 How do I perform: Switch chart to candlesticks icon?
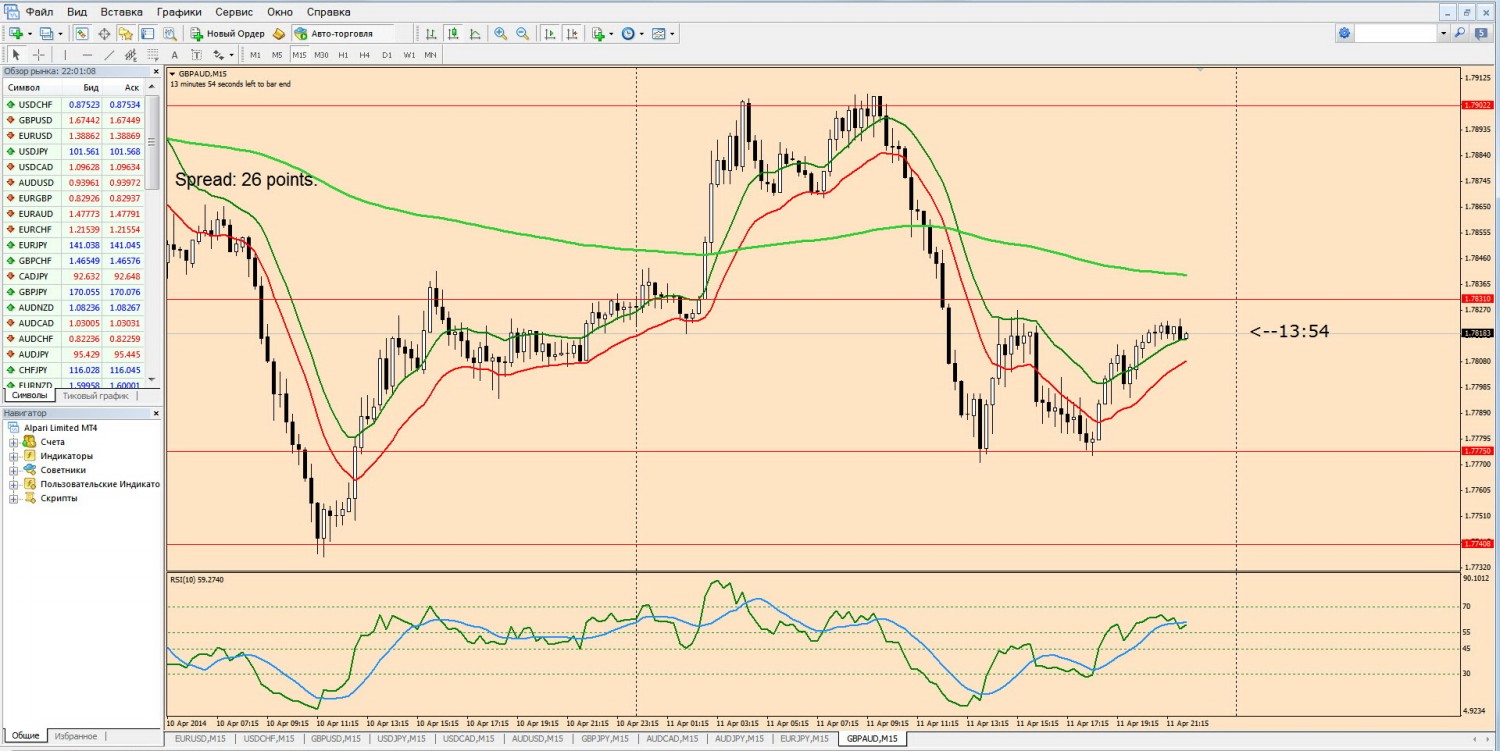(x=453, y=33)
